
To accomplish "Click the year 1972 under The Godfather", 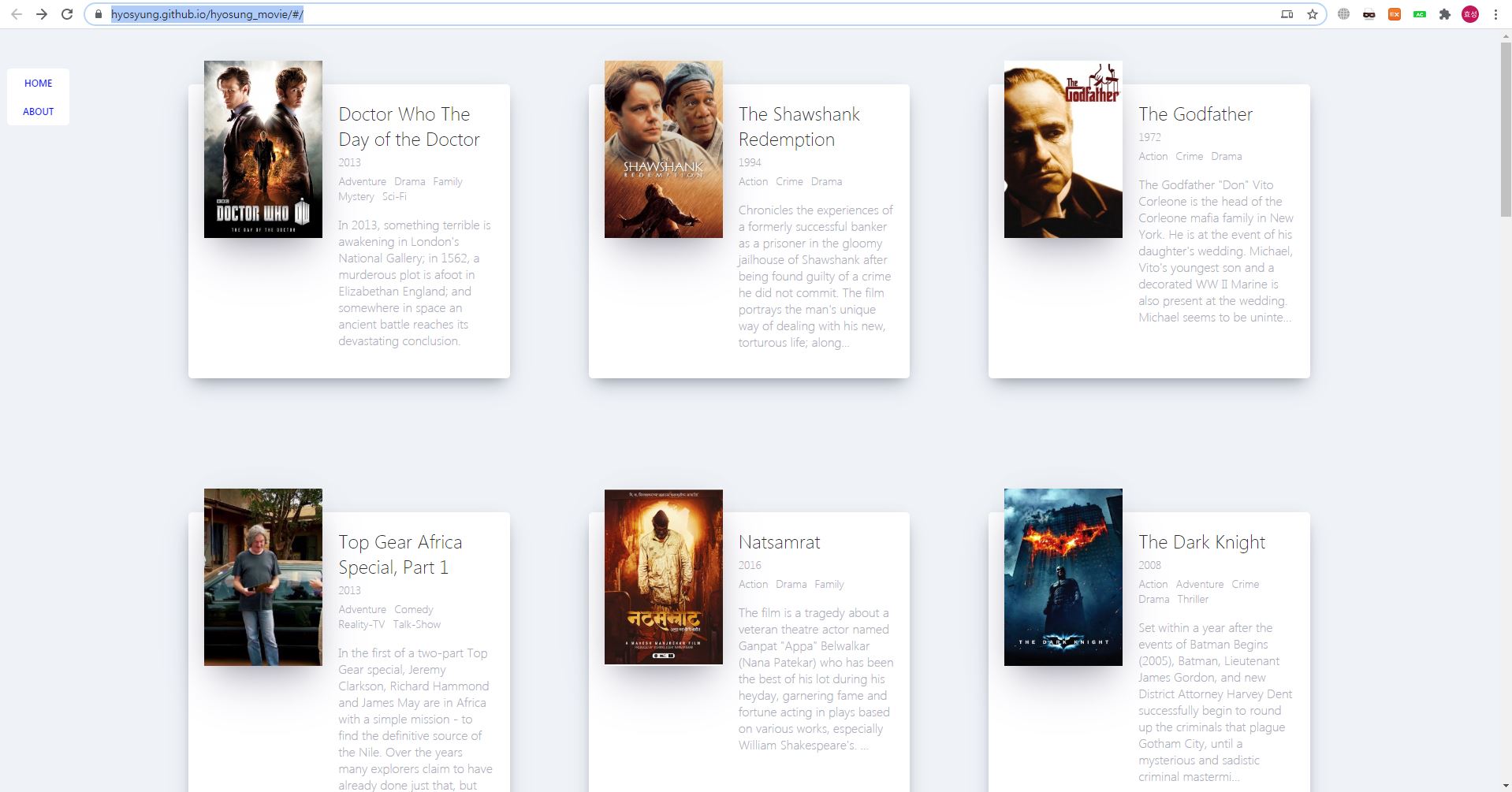I will click(x=1149, y=137).
